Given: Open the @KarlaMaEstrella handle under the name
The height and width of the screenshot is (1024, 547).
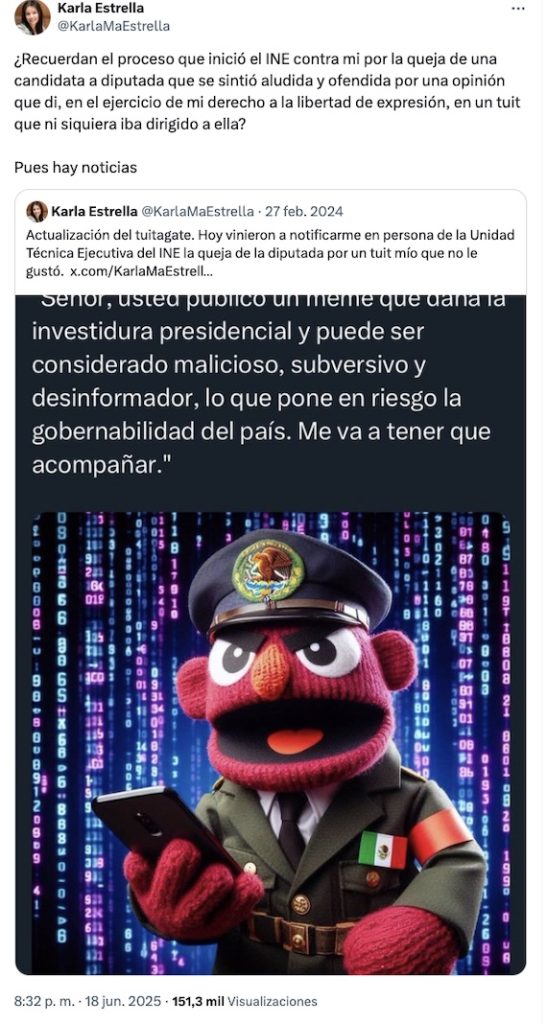Looking at the screenshot, I should pyautogui.click(x=114, y=26).
